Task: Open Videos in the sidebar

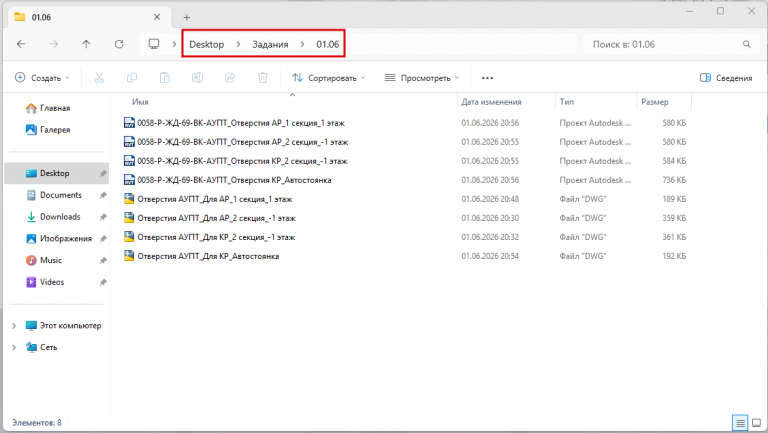Action: coord(52,282)
